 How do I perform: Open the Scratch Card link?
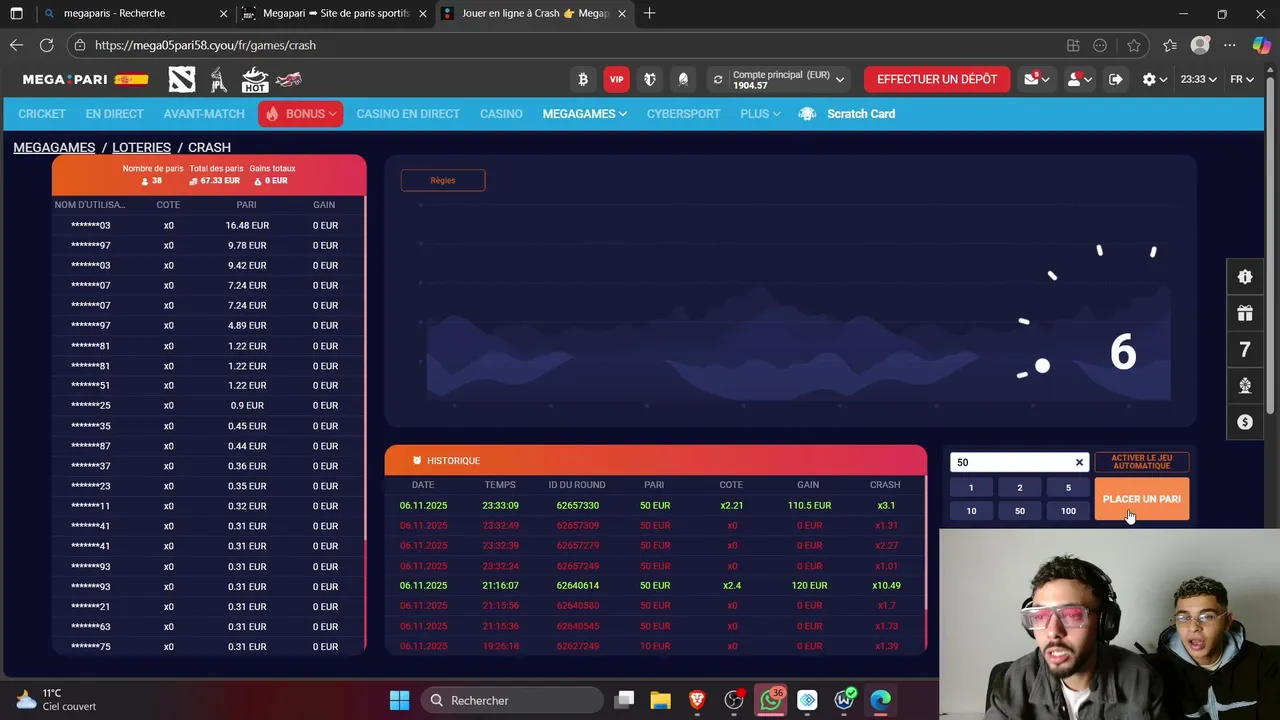[x=861, y=114]
